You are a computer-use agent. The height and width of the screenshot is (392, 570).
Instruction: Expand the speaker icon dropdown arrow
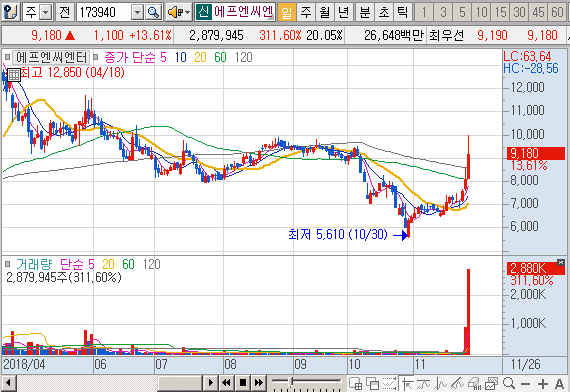point(188,13)
